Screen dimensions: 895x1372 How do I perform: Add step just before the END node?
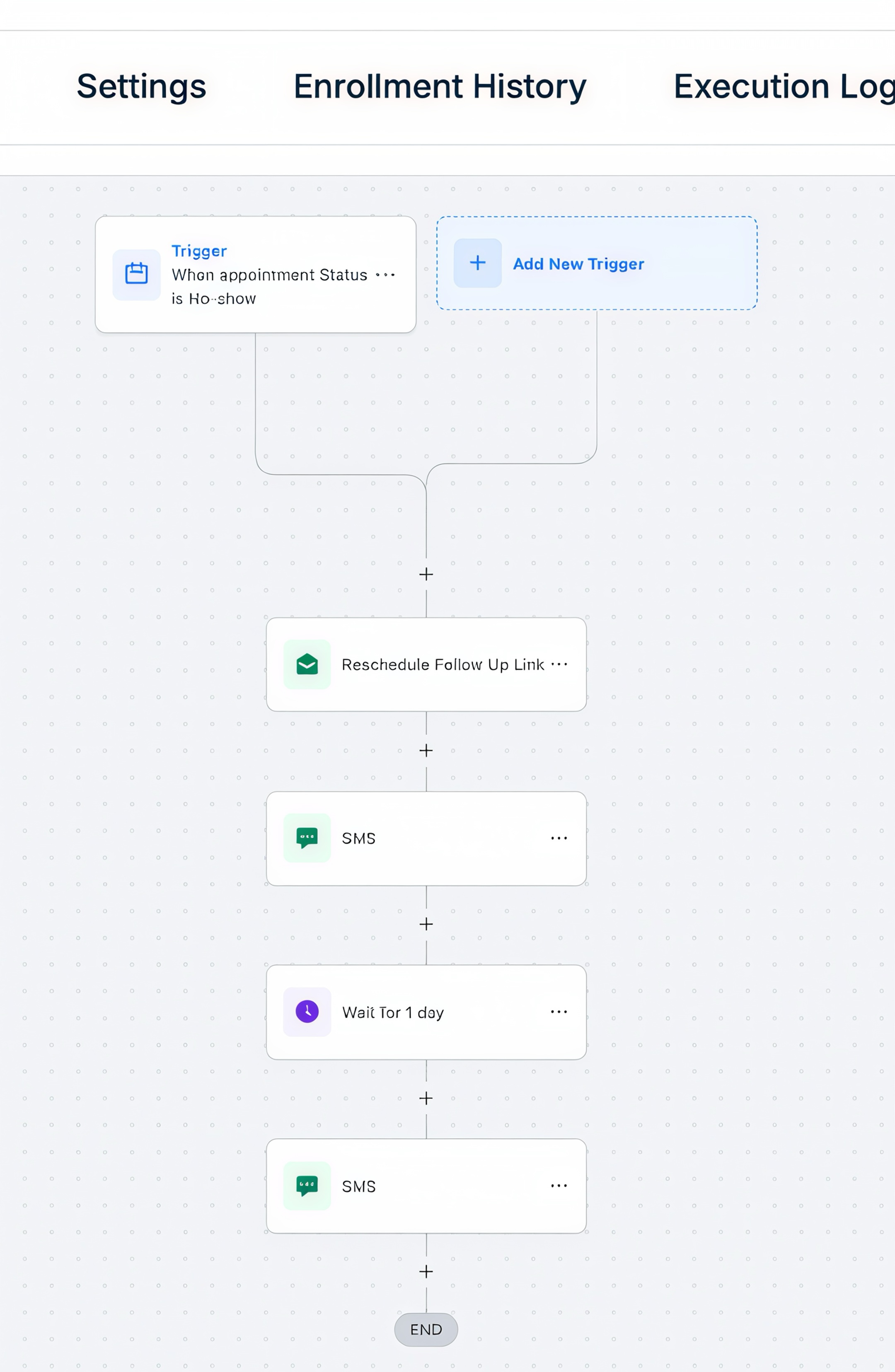point(426,1272)
